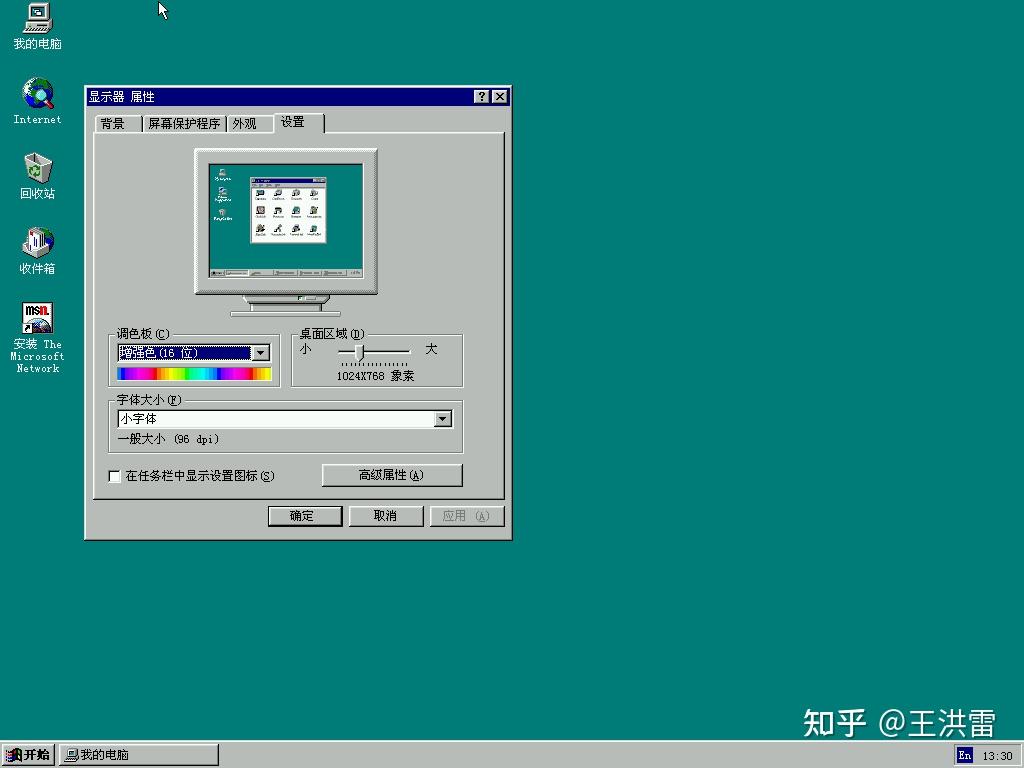This screenshot has width=1024, height=768.
Task: Adjust the 桌面区域 resolution slider
Action: click(359, 352)
